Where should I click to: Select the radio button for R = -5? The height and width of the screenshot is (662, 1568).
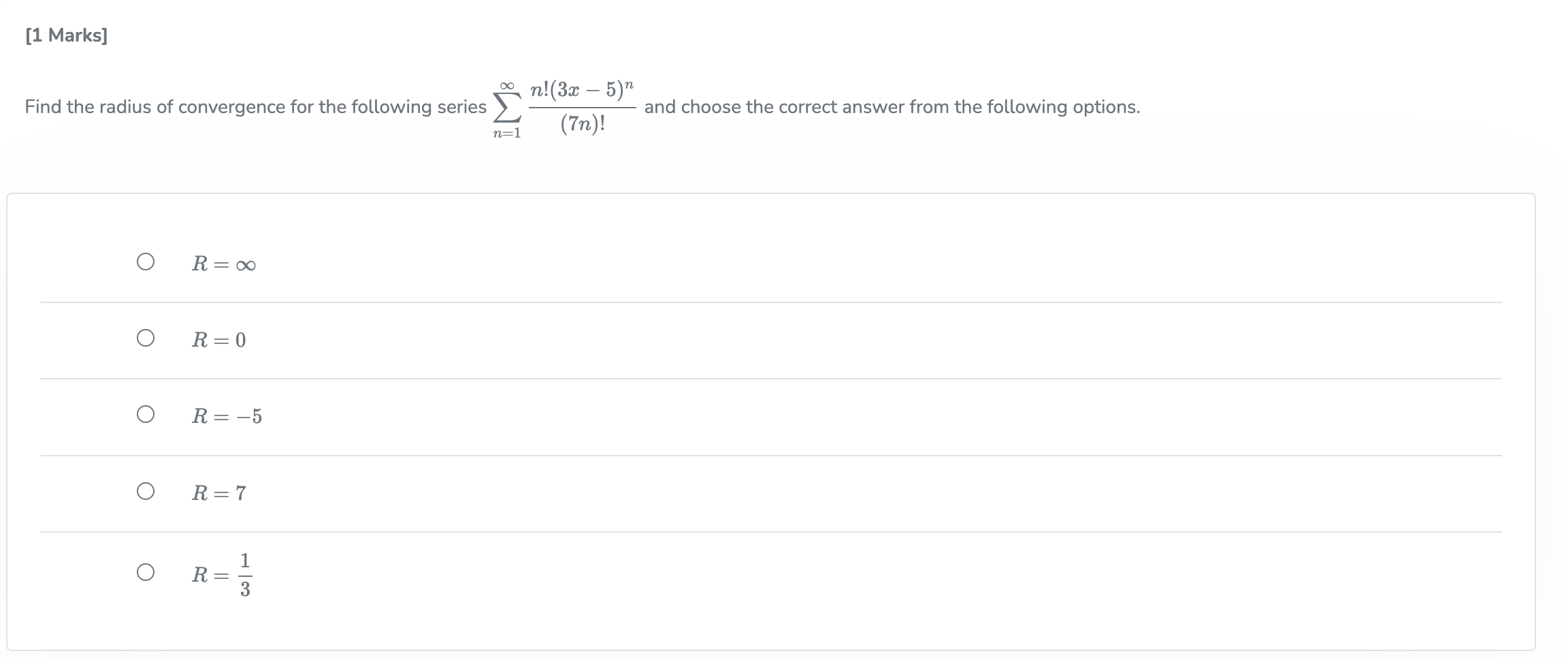[x=145, y=415]
